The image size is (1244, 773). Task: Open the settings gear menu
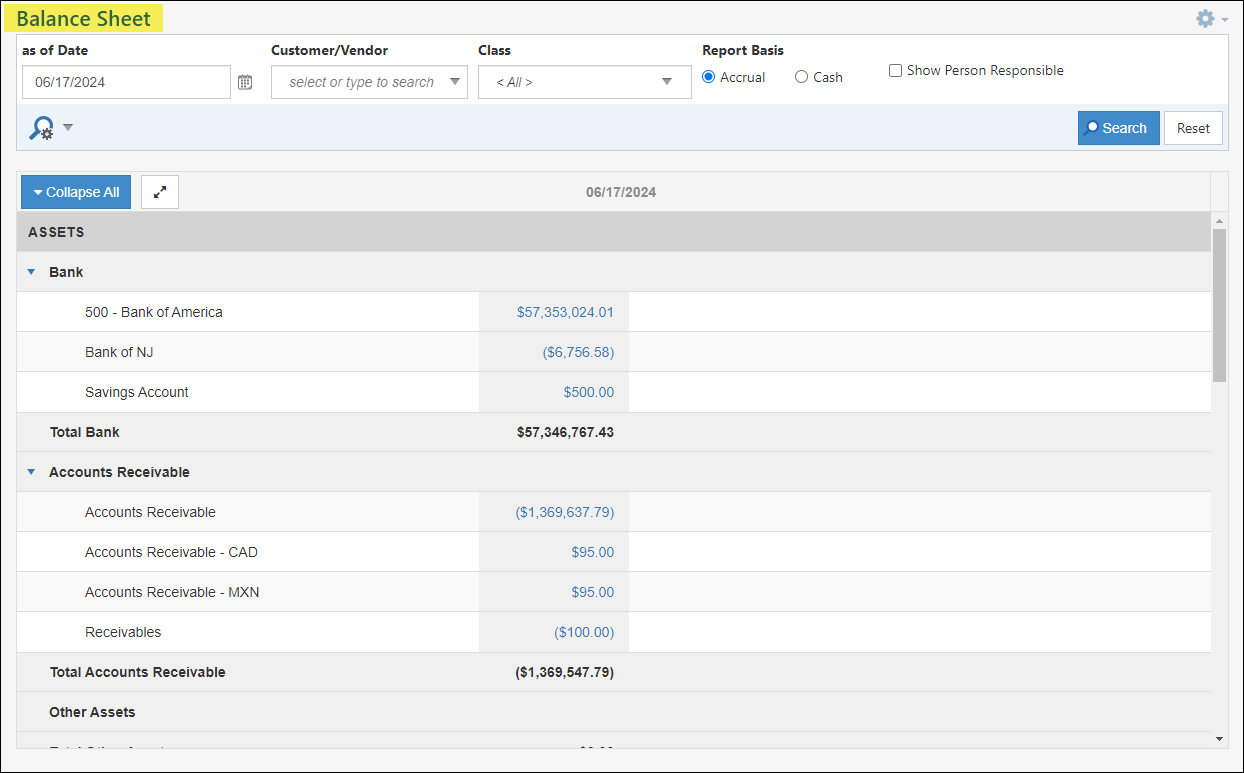click(x=1205, y=18)
